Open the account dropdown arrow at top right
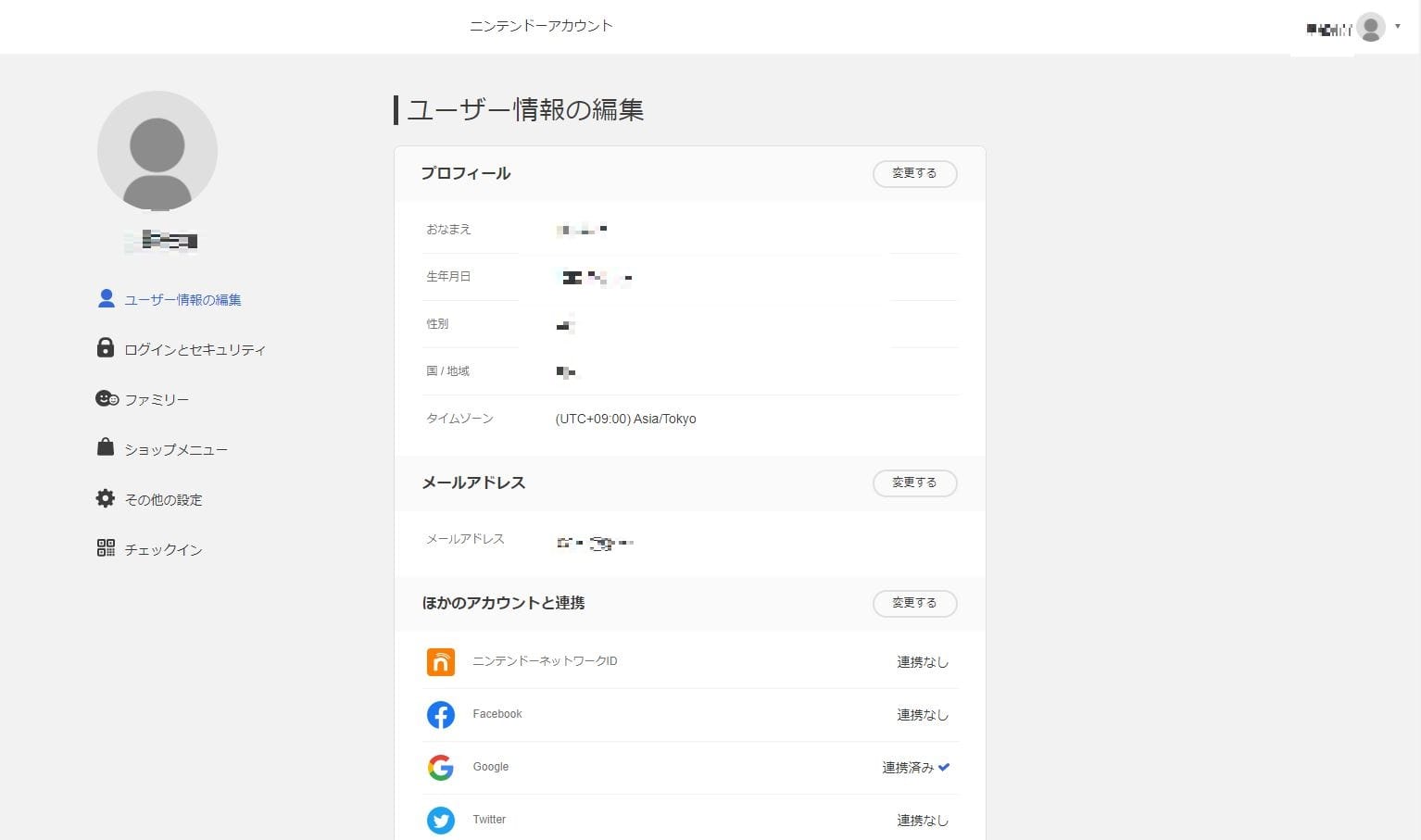Screen dimensions: 1421x840 click(1399, 27)
